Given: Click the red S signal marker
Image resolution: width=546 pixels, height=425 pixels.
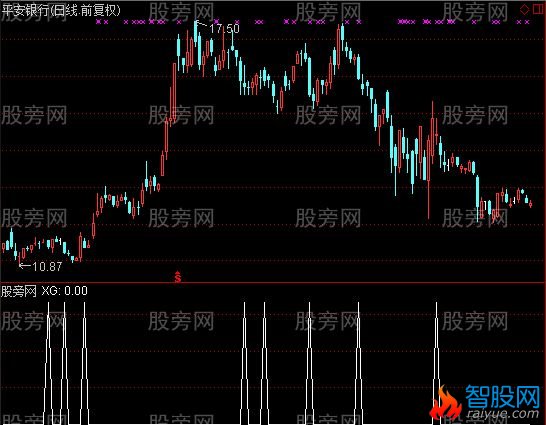Looking at the screenshot, I should click(178, 276).
